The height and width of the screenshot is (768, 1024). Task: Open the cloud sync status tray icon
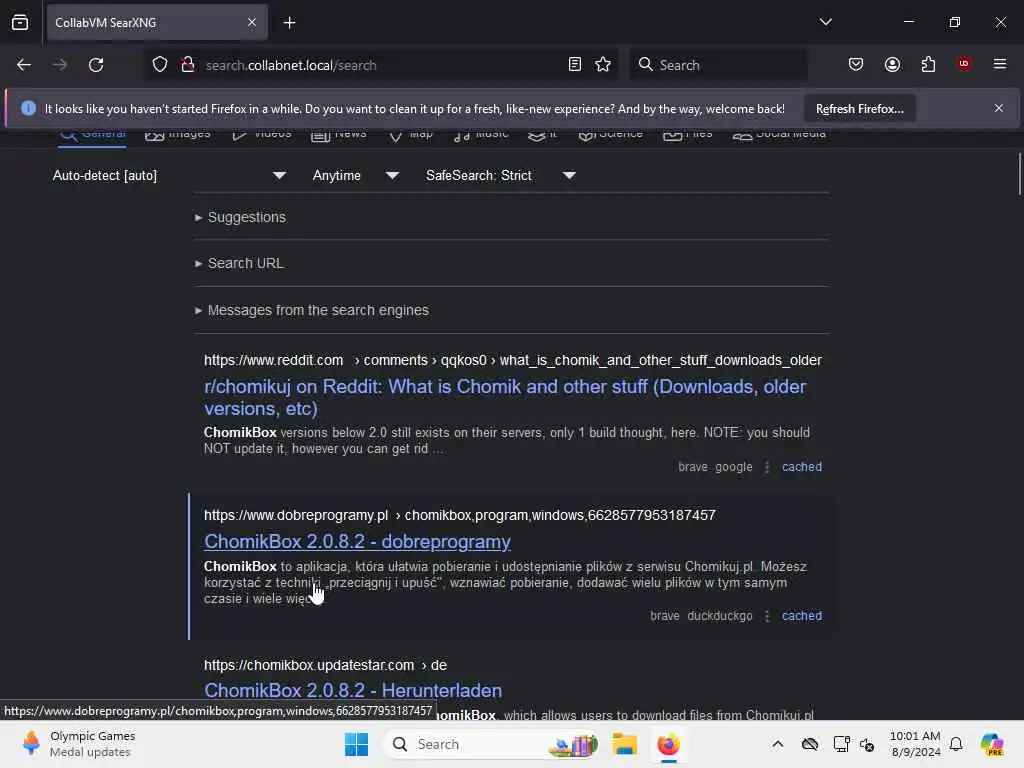[810, 744]
